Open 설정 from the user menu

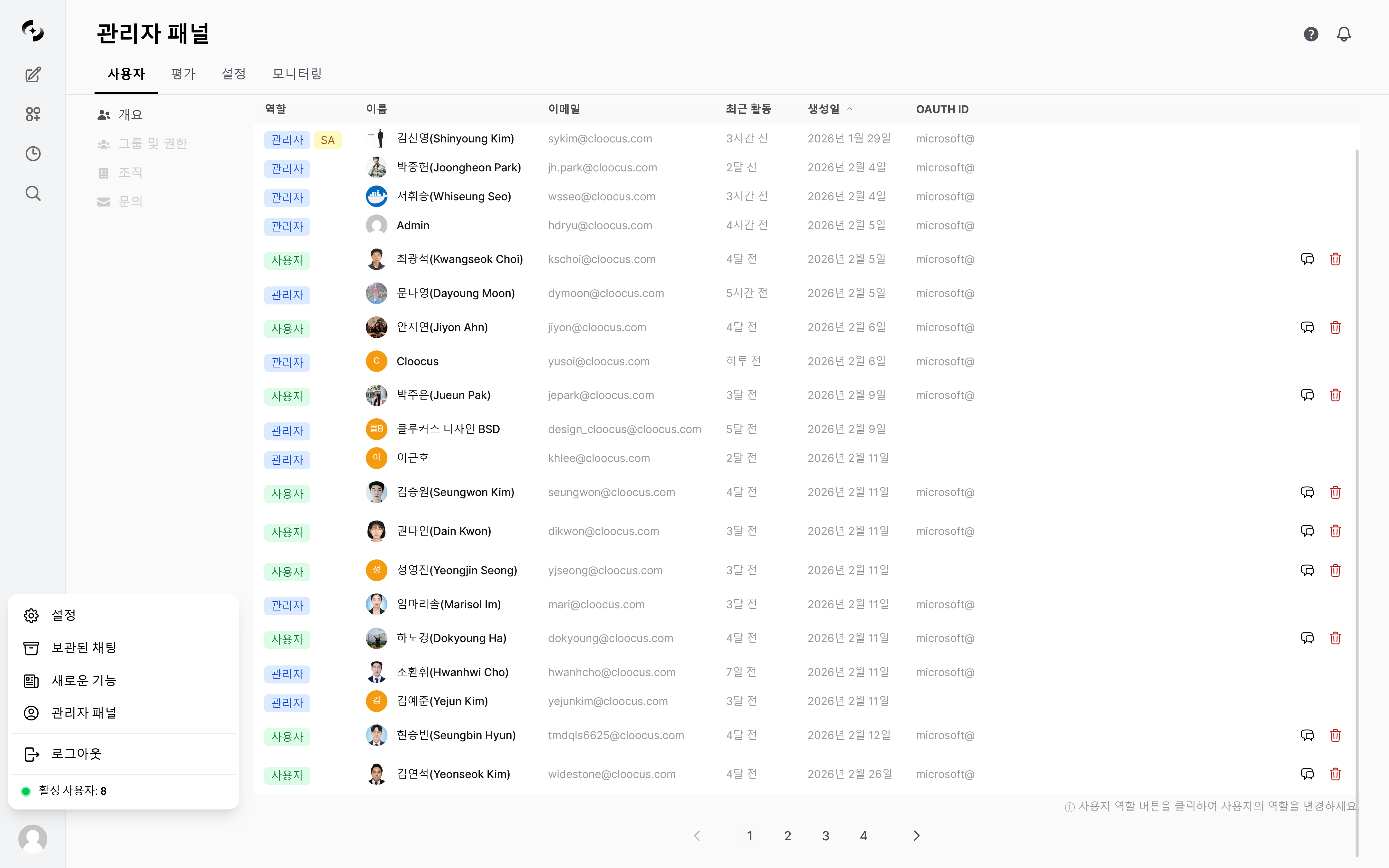(123, 615)
